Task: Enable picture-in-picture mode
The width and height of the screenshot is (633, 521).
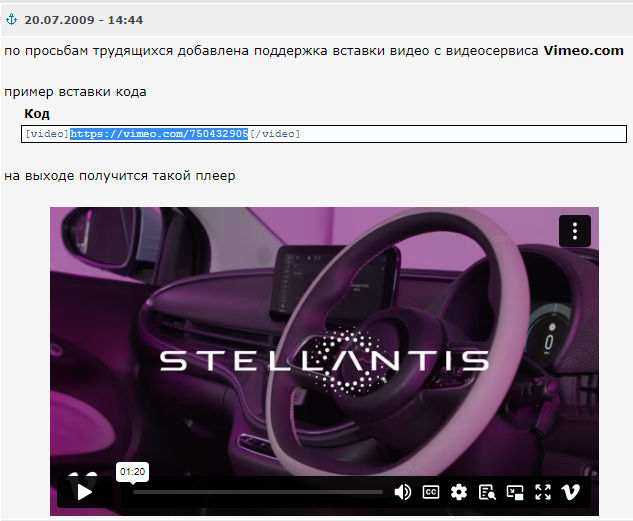Action: tap(515, 492)
